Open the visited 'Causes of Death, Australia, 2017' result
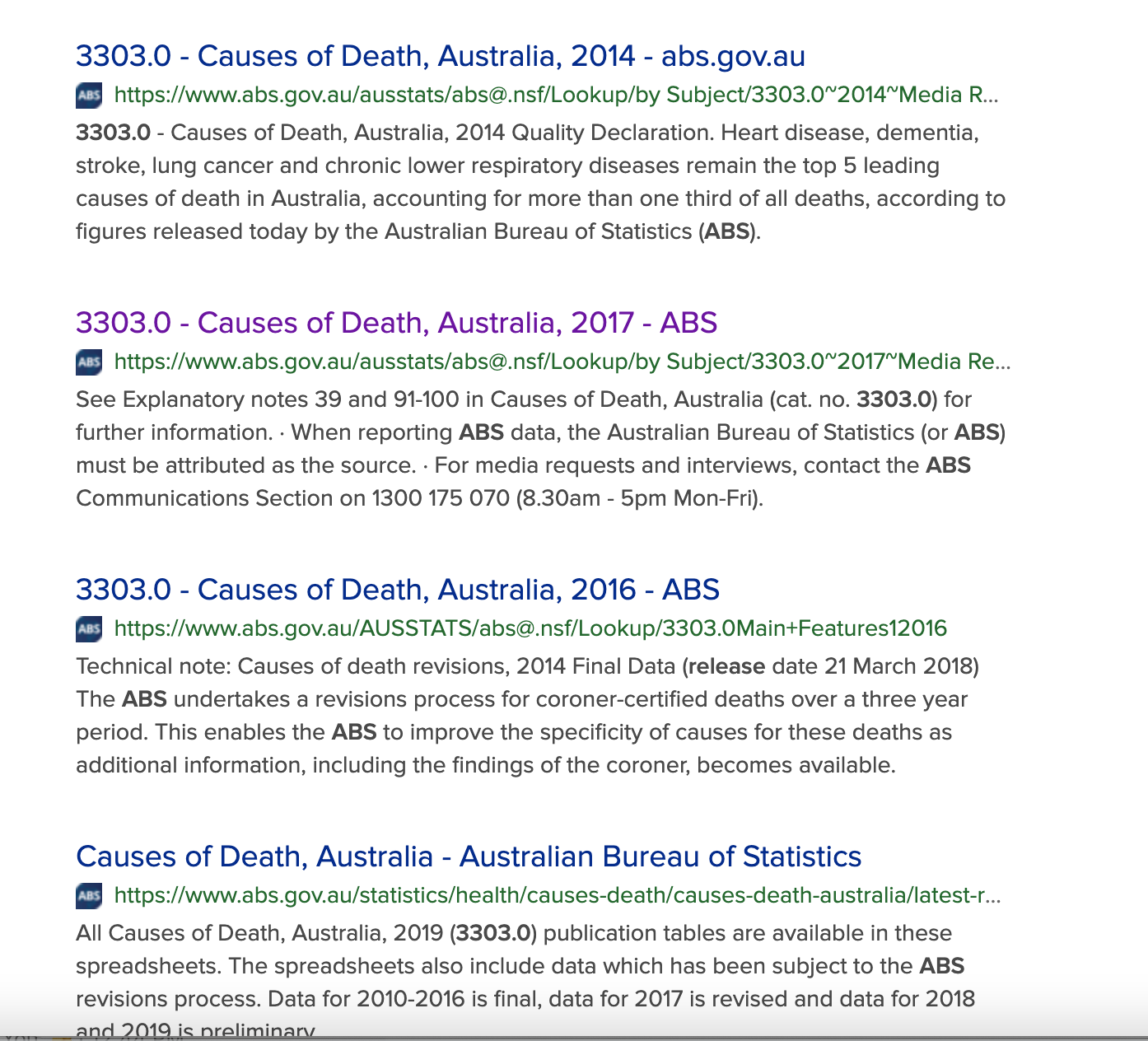The width and height of the screenshot is (1148, 1041). click(x=396, y=323)
